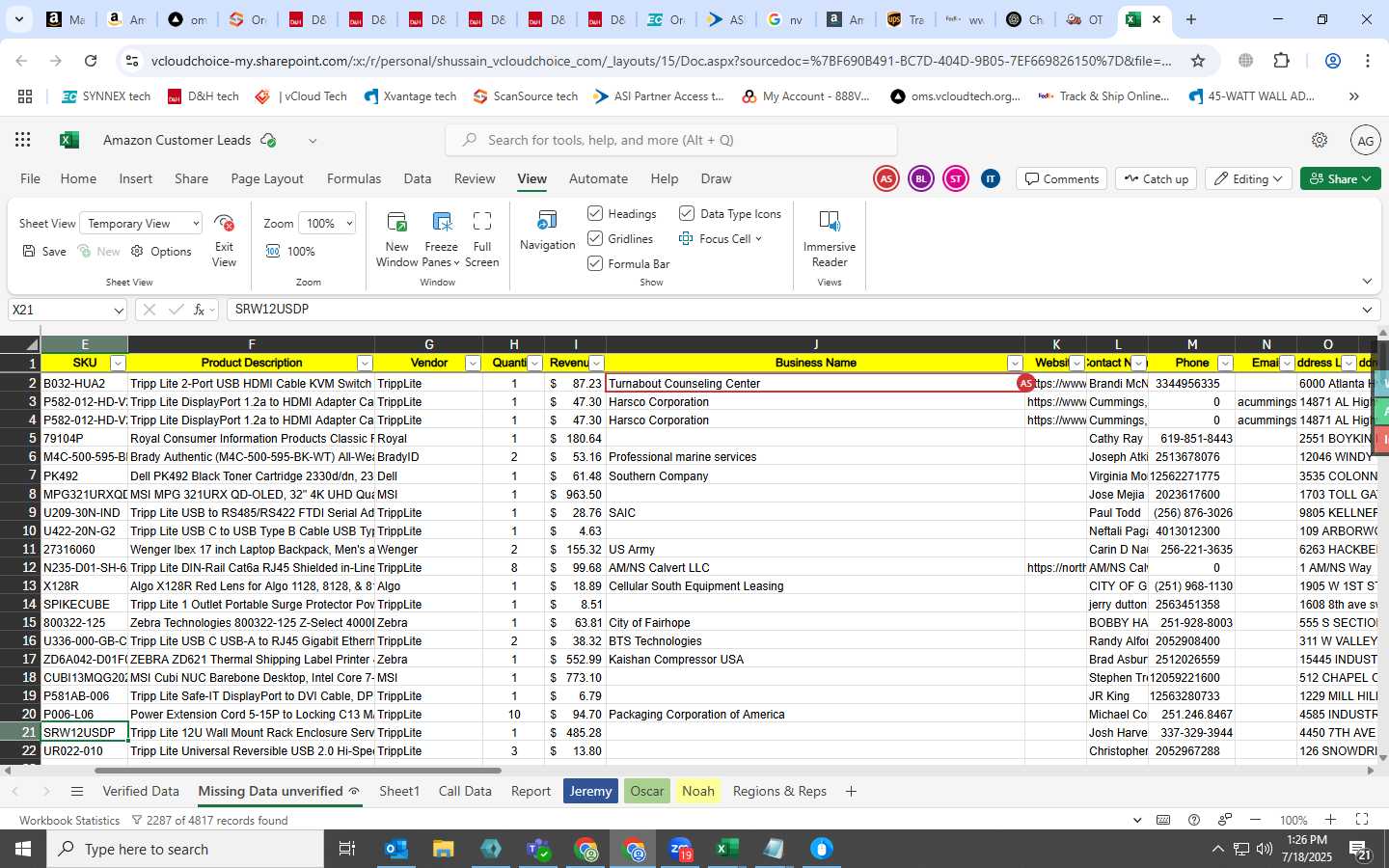This screenshot has height=868, width=1389.
Task: Open the Navigation pane
Action: click(x=547, y=231)
